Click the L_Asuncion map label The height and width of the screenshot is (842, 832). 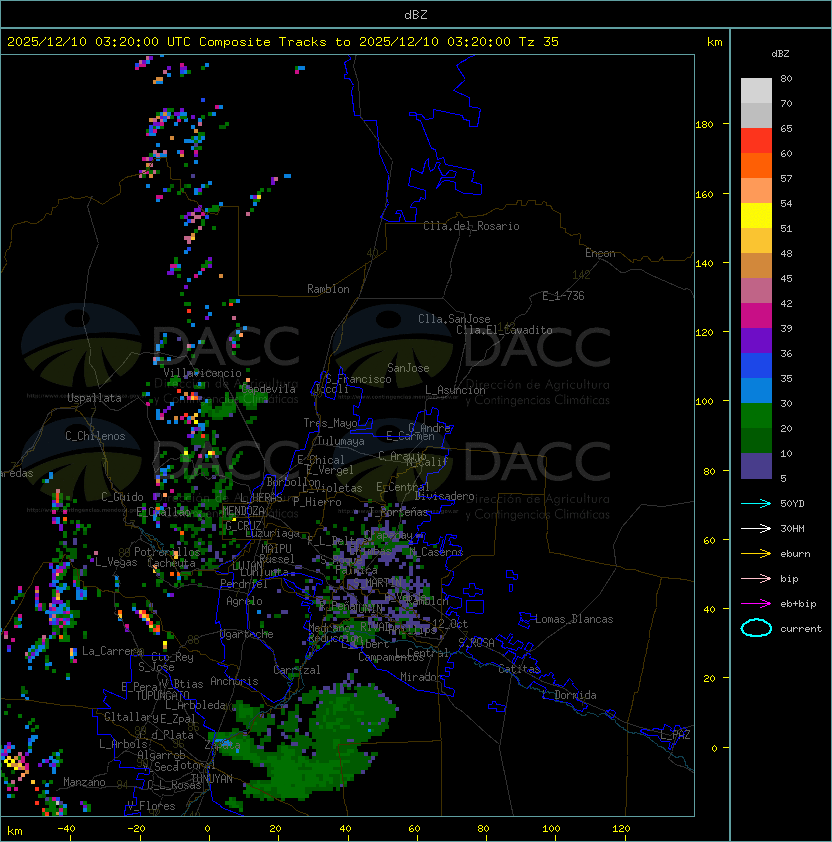[x=455, y=390]
